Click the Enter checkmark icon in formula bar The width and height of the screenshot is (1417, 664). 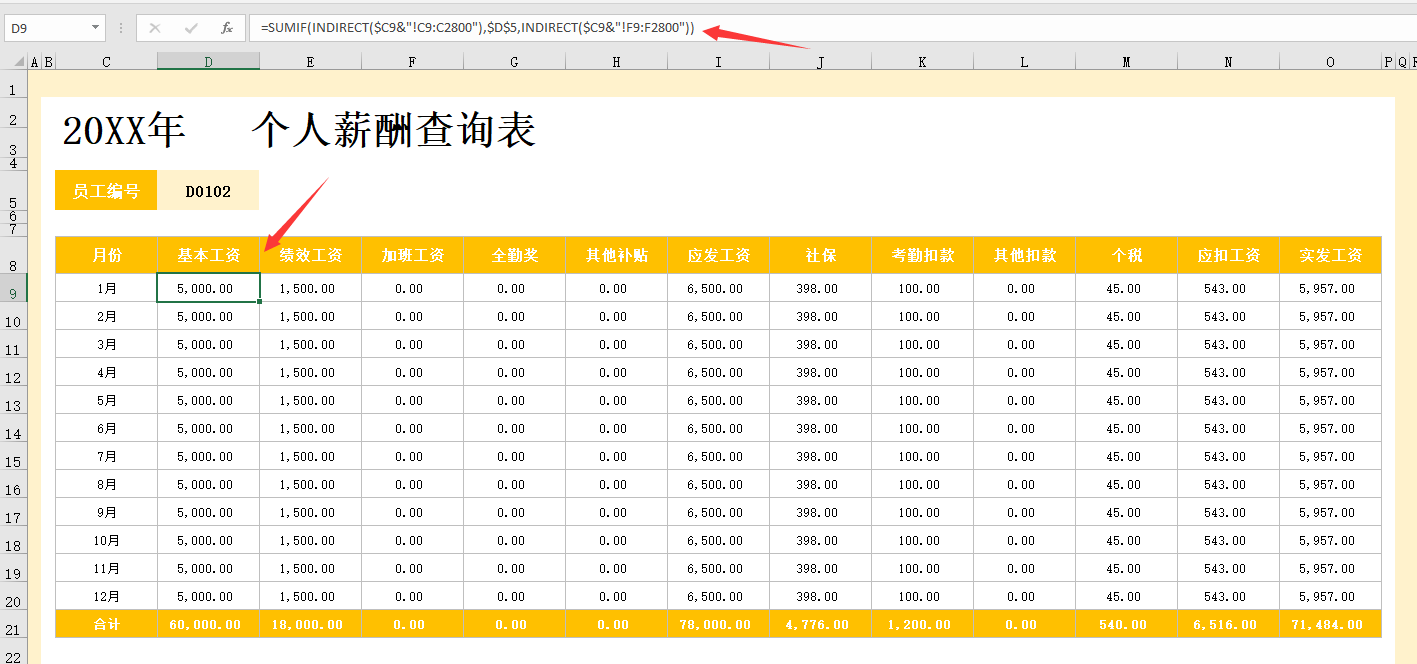pos(191,28)
